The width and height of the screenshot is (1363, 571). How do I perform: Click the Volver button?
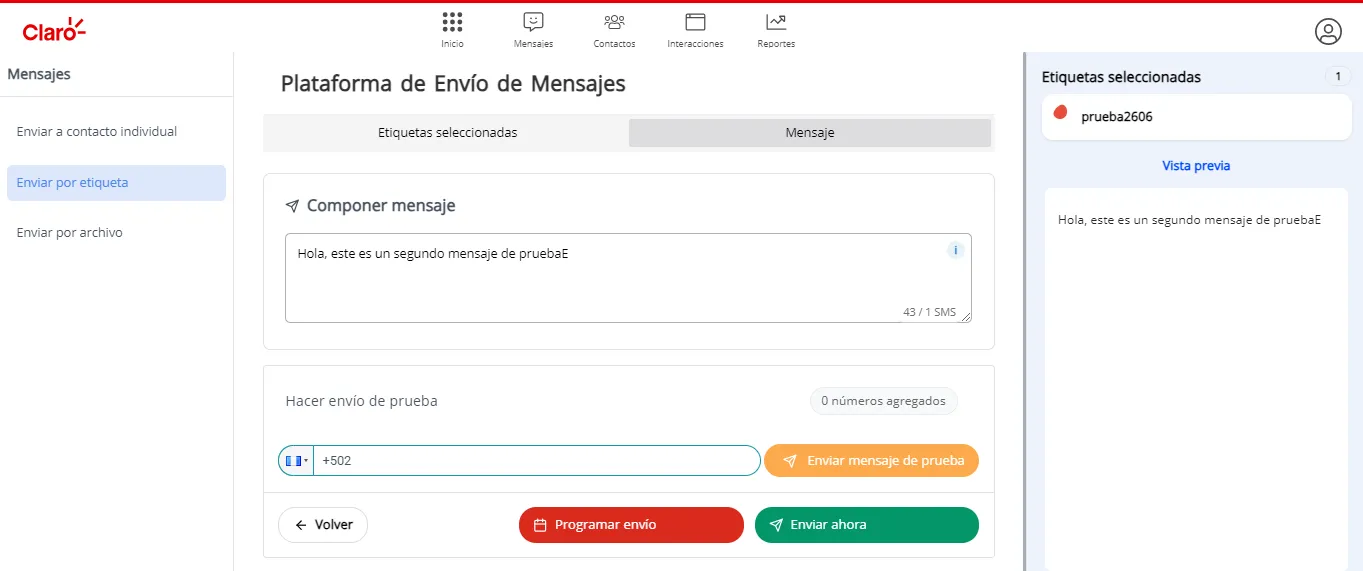tap(323, 525)
